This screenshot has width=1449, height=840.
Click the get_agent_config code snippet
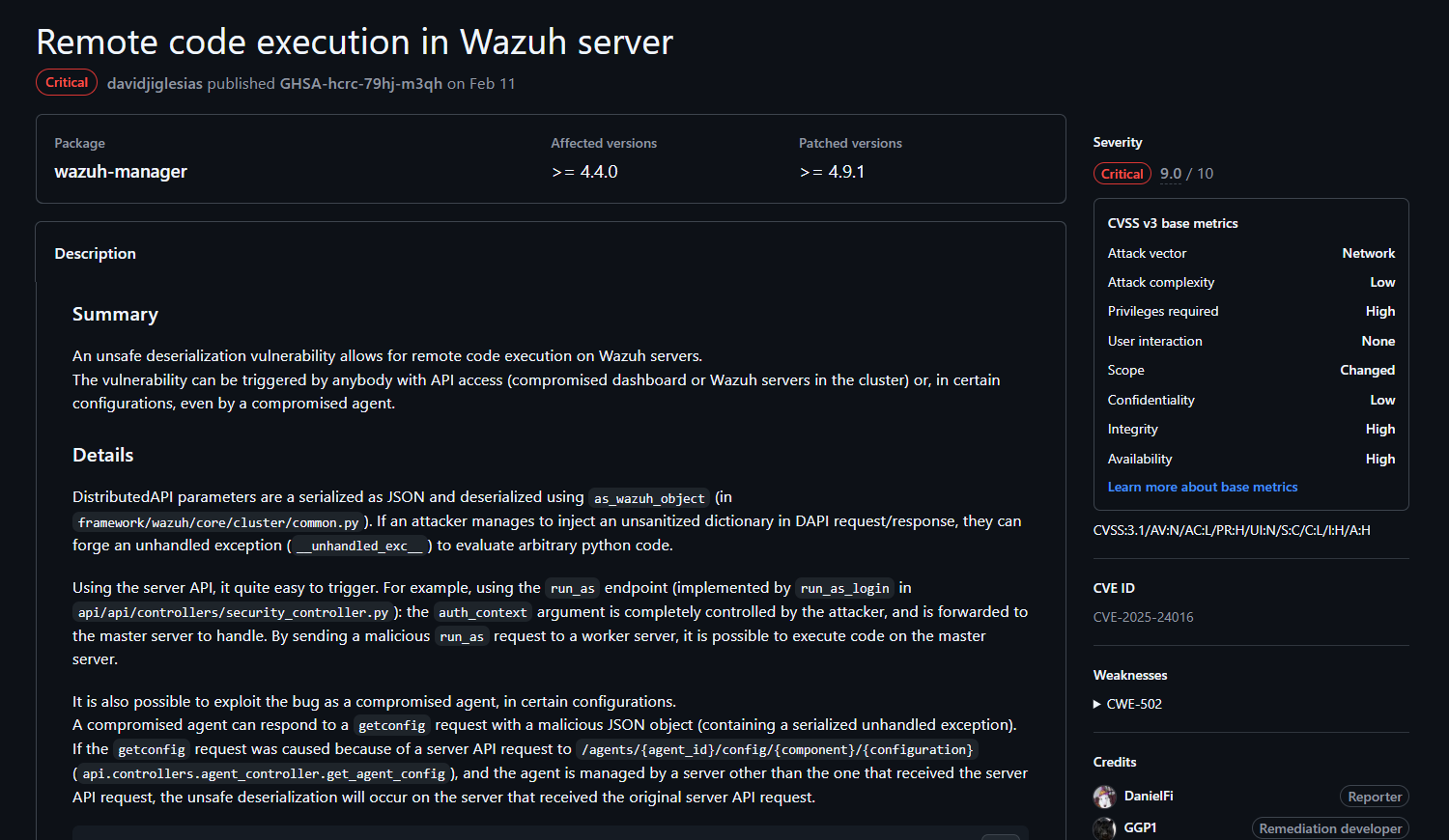click(x=263, y=773)
